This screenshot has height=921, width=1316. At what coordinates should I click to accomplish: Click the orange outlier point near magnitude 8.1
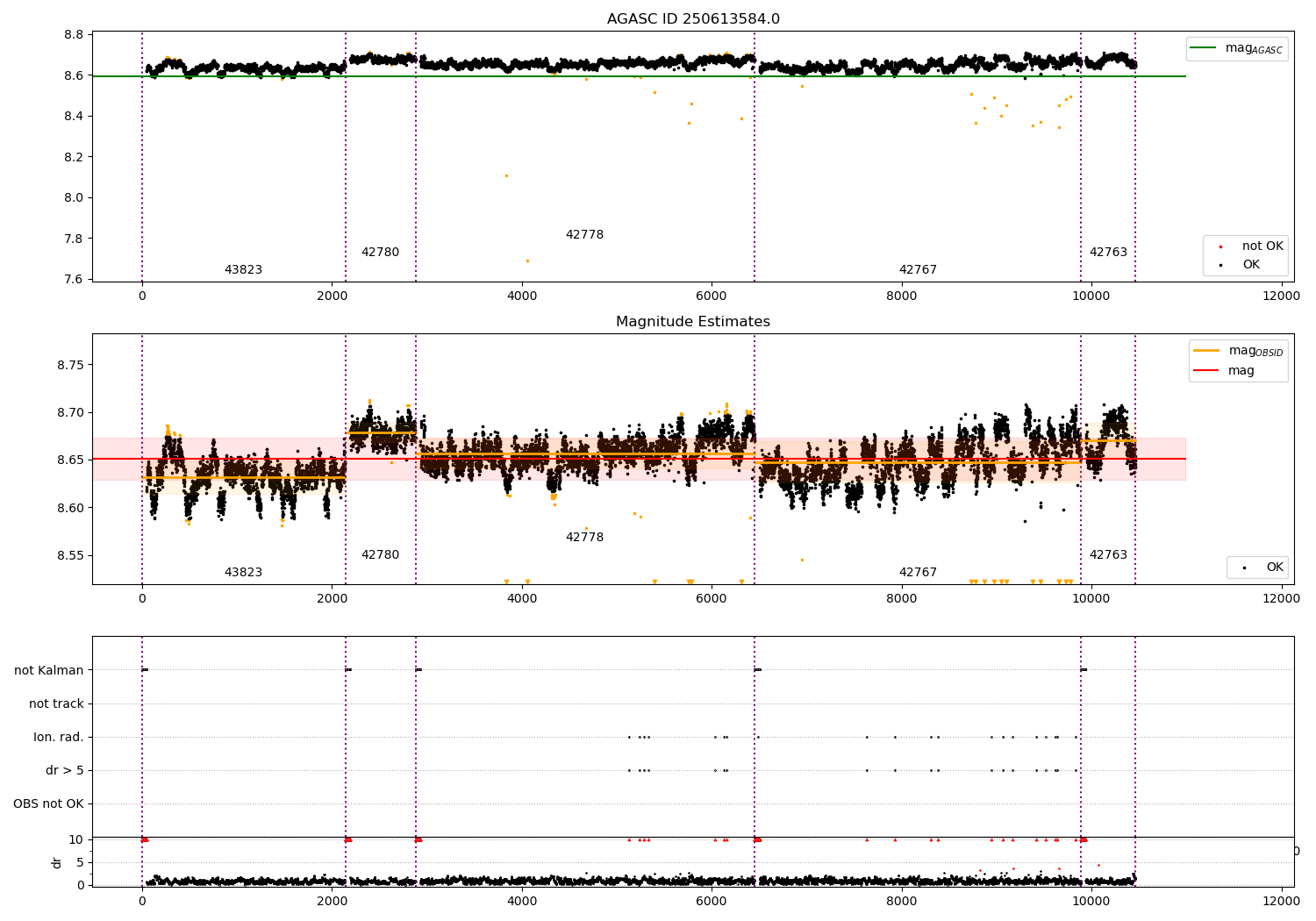tap(506, 175)
